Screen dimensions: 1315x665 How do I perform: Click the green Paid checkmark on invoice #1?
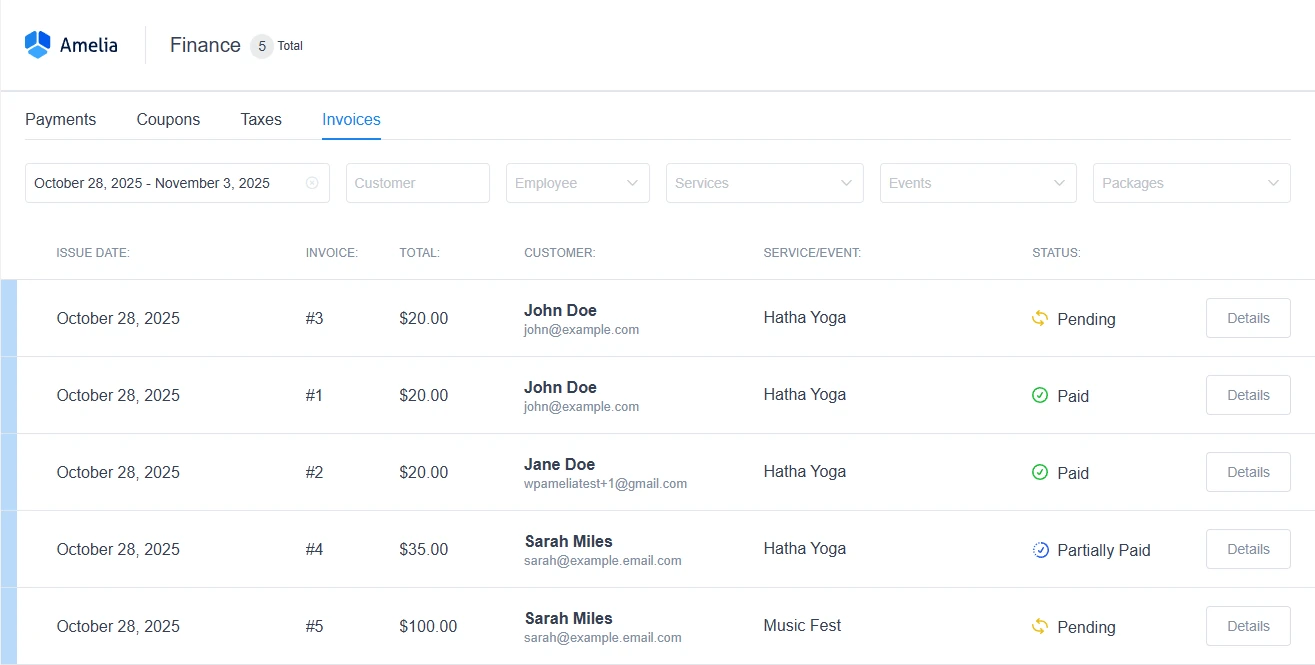1039,395
